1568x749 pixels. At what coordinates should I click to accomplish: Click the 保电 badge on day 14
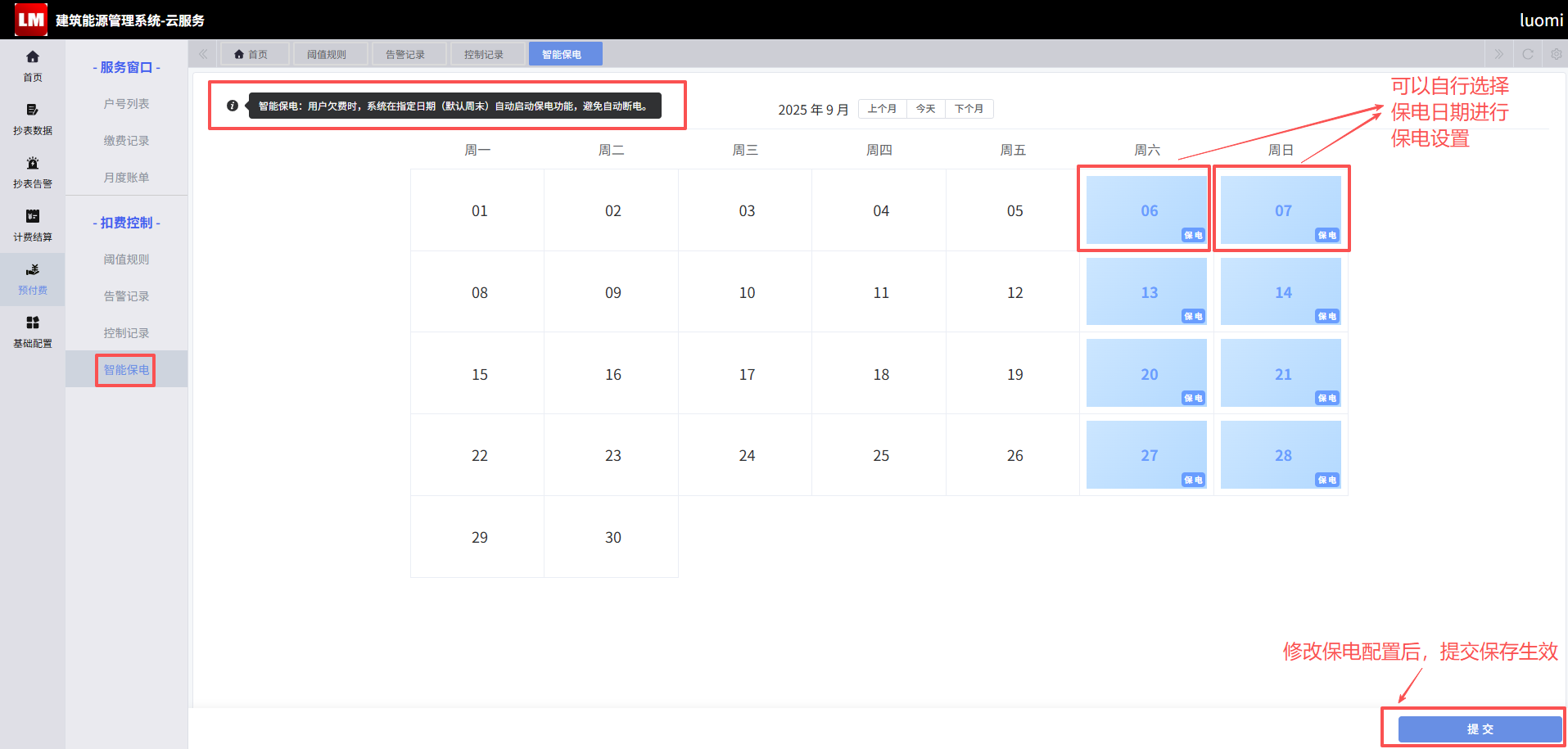tap(1327, 316)
